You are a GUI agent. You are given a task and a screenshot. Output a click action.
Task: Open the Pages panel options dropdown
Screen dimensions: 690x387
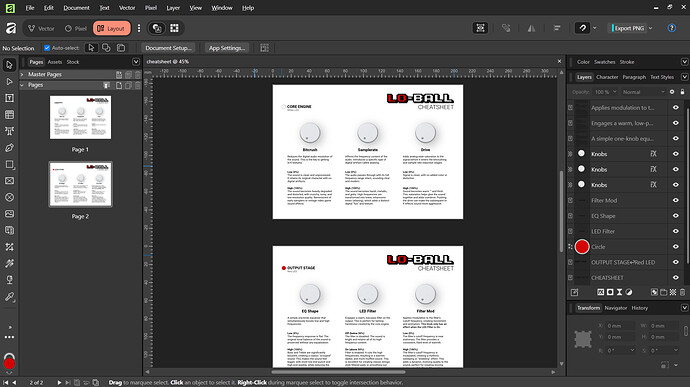tap(136, 62)
